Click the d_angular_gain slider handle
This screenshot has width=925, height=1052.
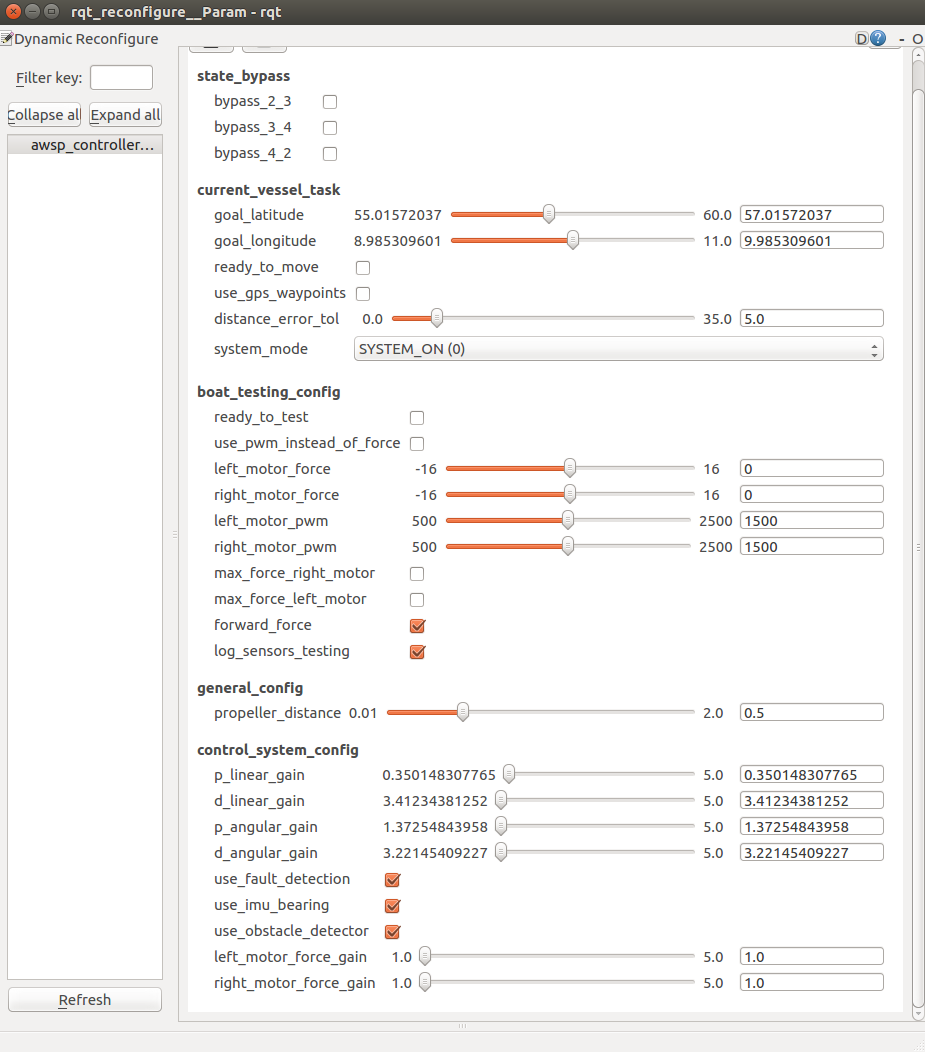click(x=501, y=852)
